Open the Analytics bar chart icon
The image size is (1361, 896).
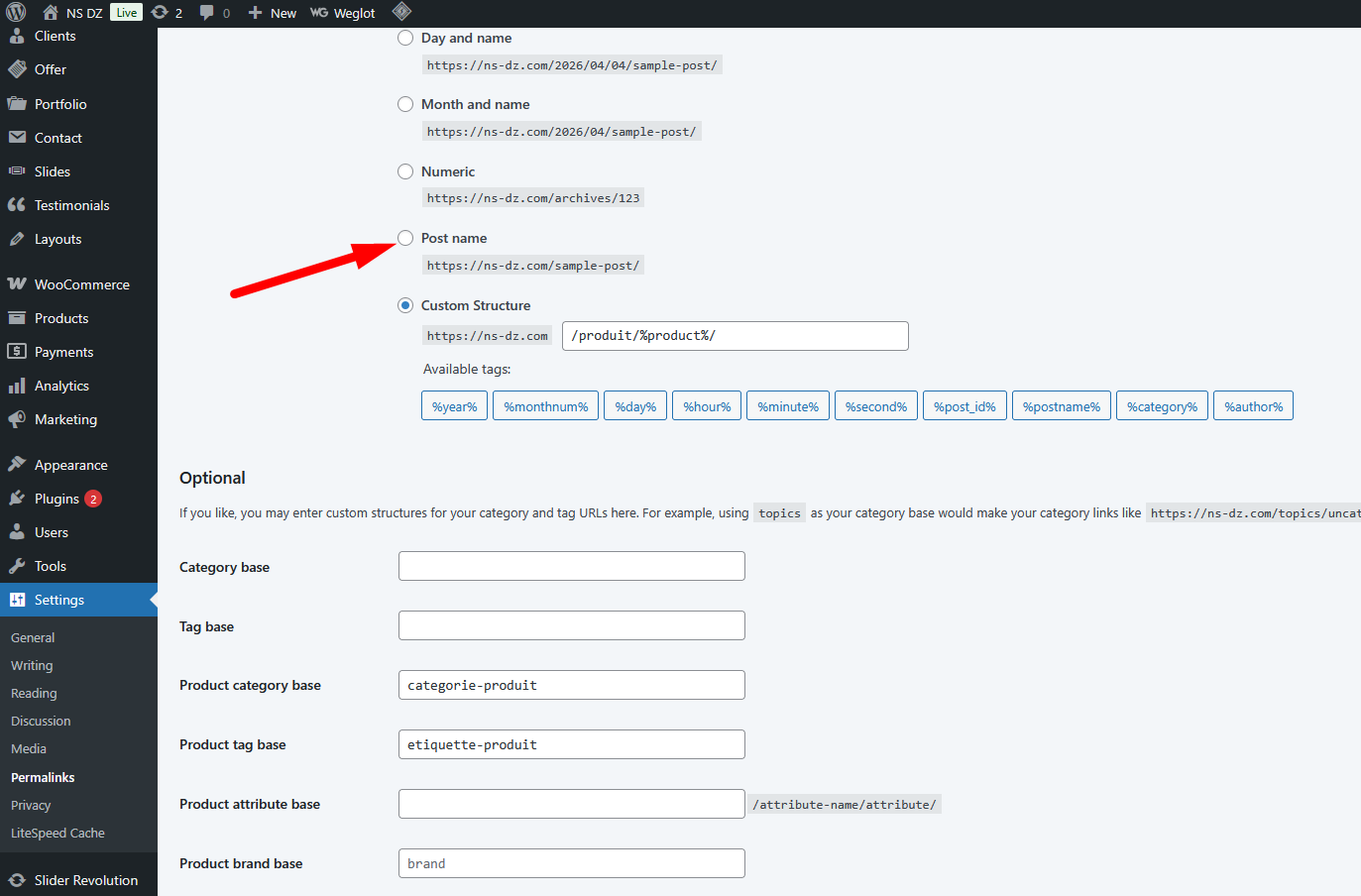pos(17,386)
